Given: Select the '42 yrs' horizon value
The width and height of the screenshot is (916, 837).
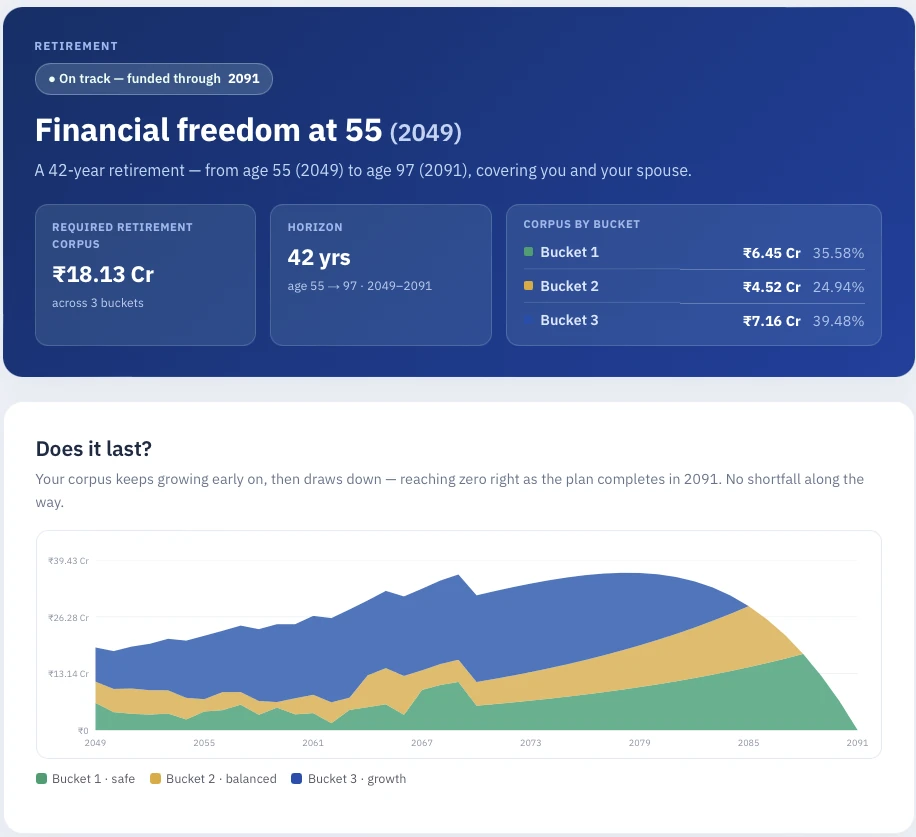Looking at the screenshot, I should pos(319,258).
